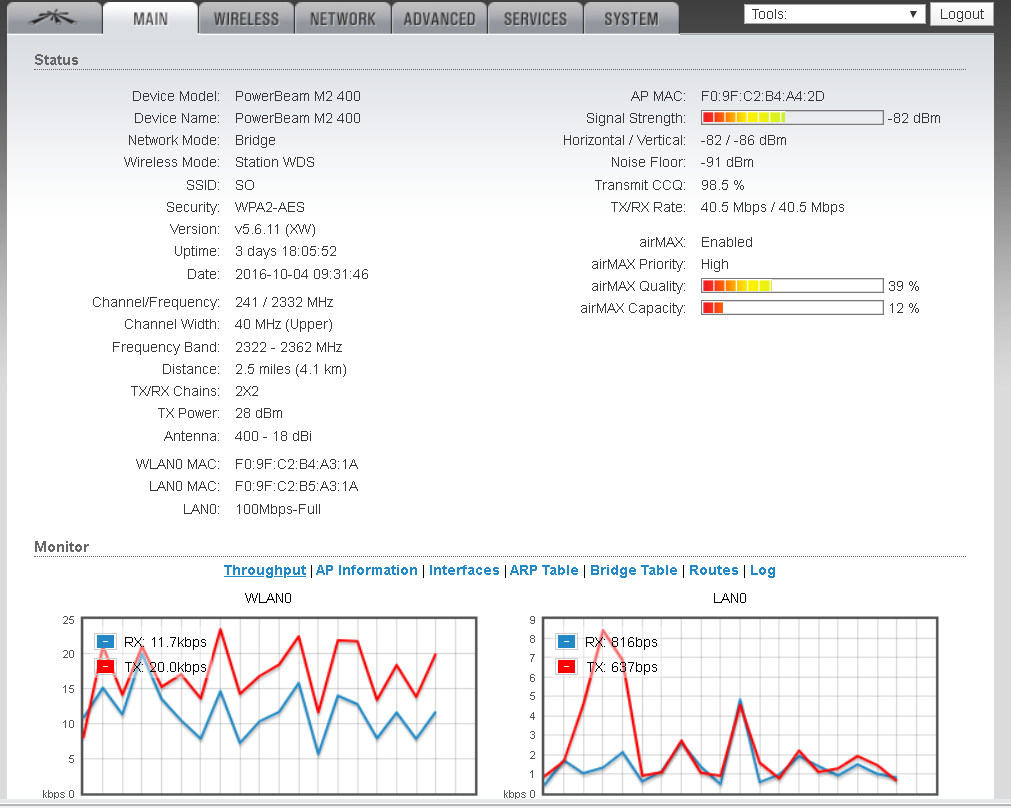View the Interfaces monitor
This screenshot has width=1011, height=808.
pos(464,570)
